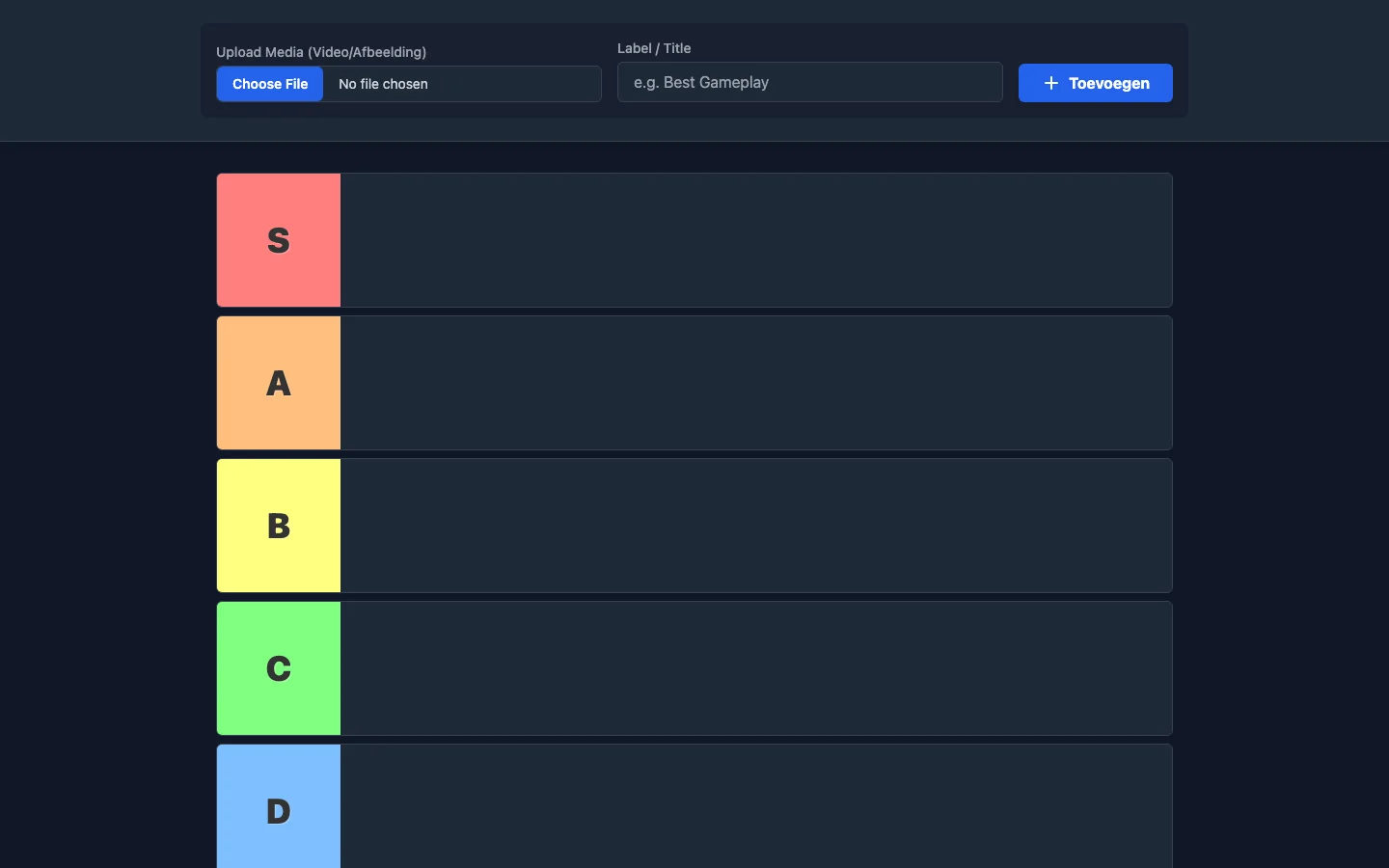Viewport: 1389px width, 868px height.
Task: Click the A tier orange label
Action: [279, 383]
